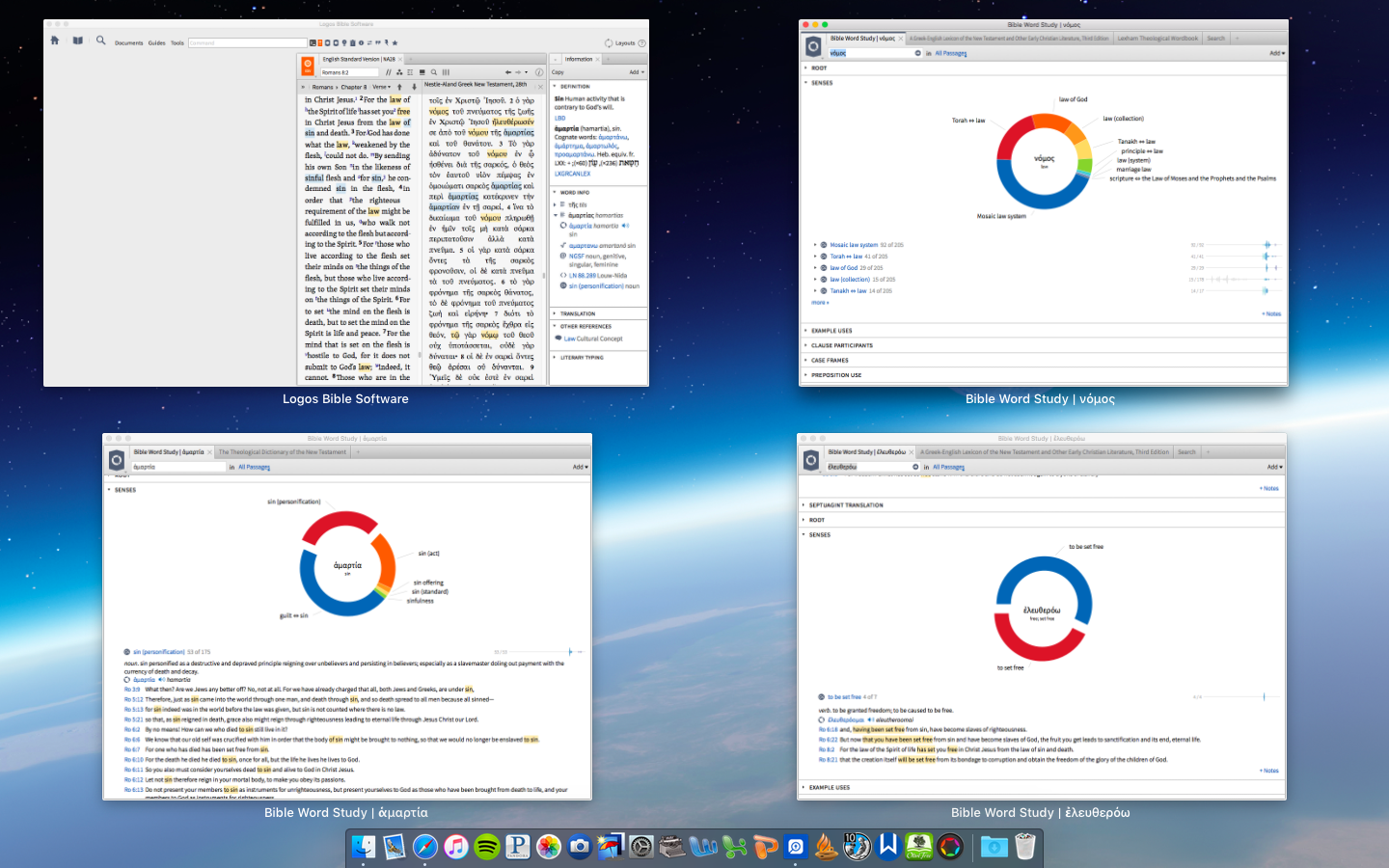Click the Ro 6:12 reference in ἁμαρτία window

coord(133,779)
